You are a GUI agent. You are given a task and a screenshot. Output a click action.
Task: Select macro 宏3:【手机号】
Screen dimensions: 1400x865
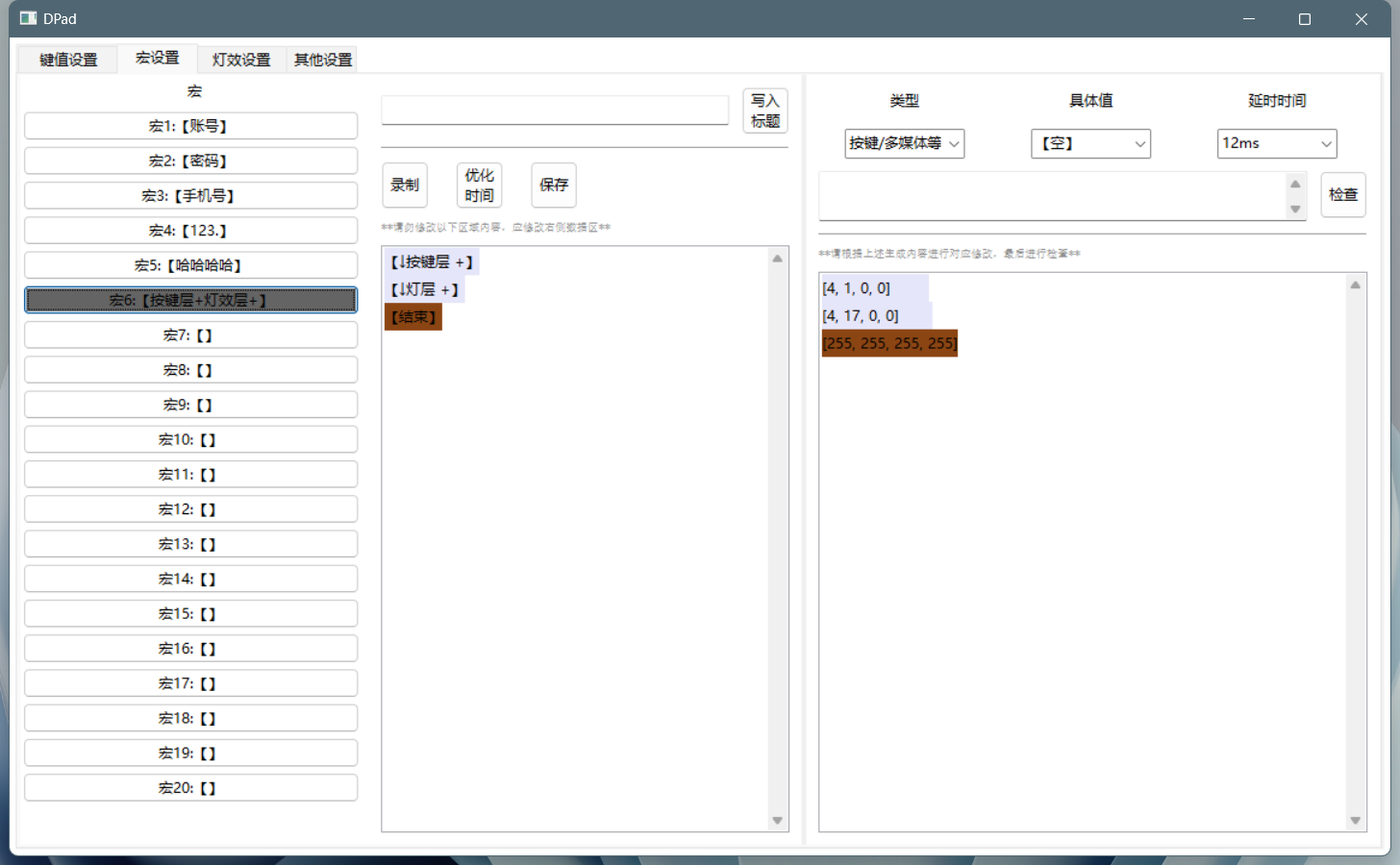point(190,196)
